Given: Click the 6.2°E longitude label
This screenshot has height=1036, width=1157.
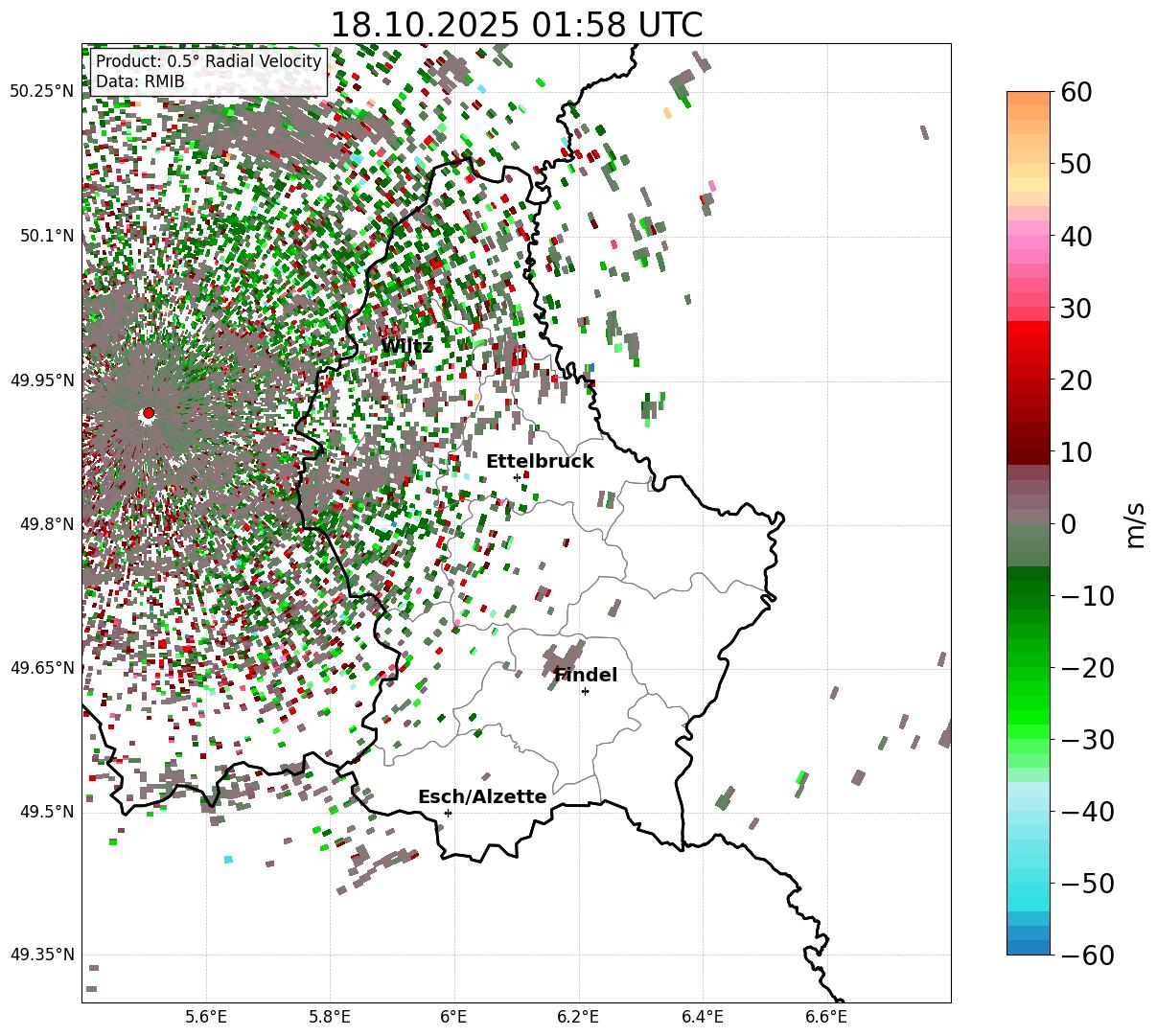Looking at the screenshot, I should point(579,1017).
